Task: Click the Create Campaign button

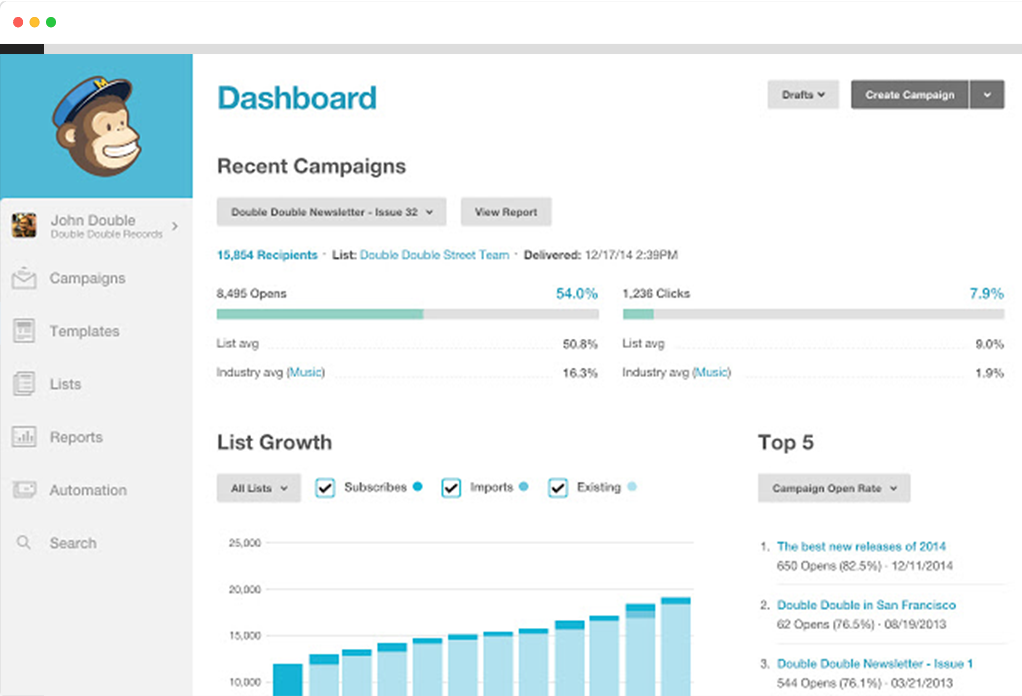Action: [909, 94]
